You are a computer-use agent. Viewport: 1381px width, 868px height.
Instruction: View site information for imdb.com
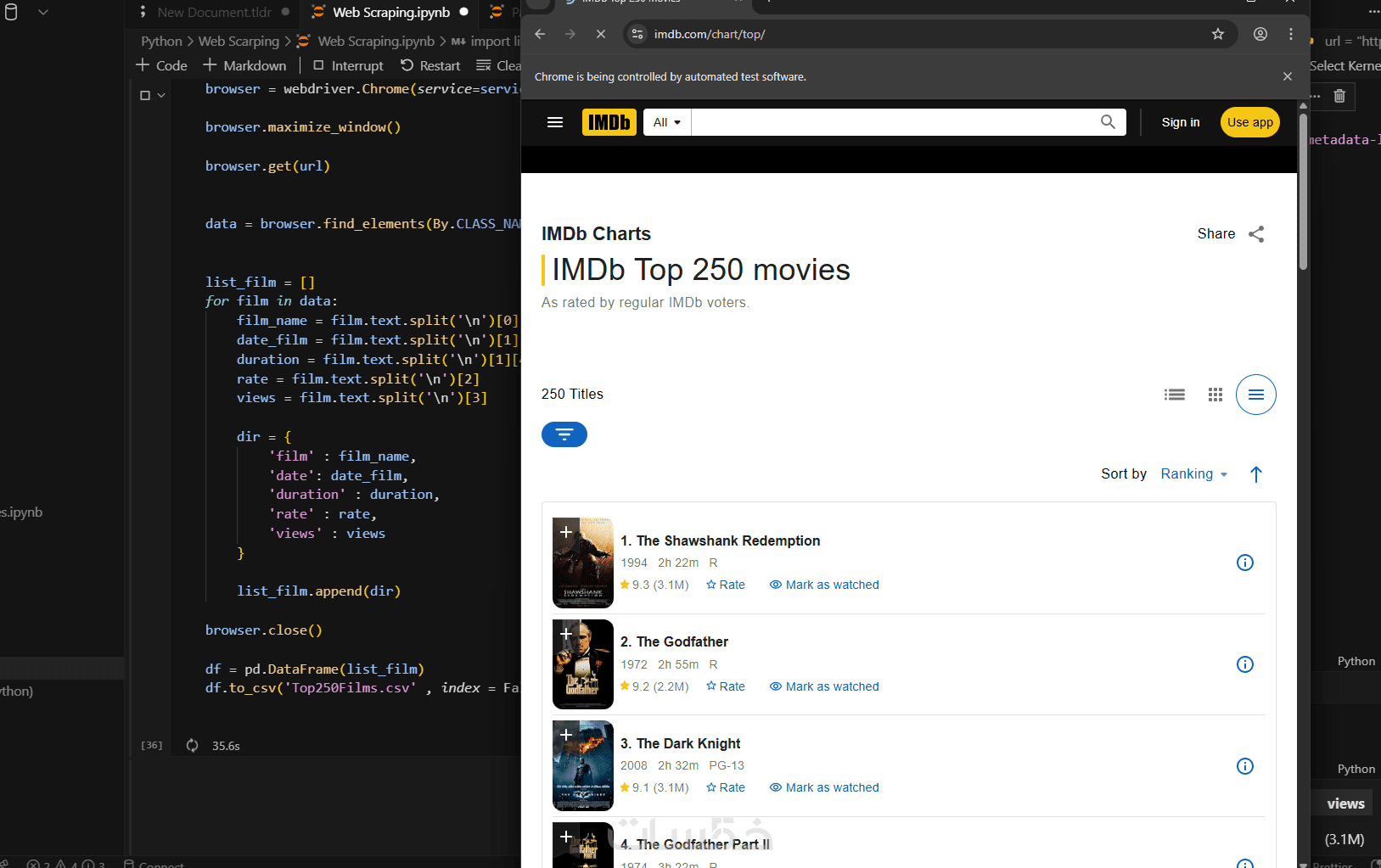[637, 34]
